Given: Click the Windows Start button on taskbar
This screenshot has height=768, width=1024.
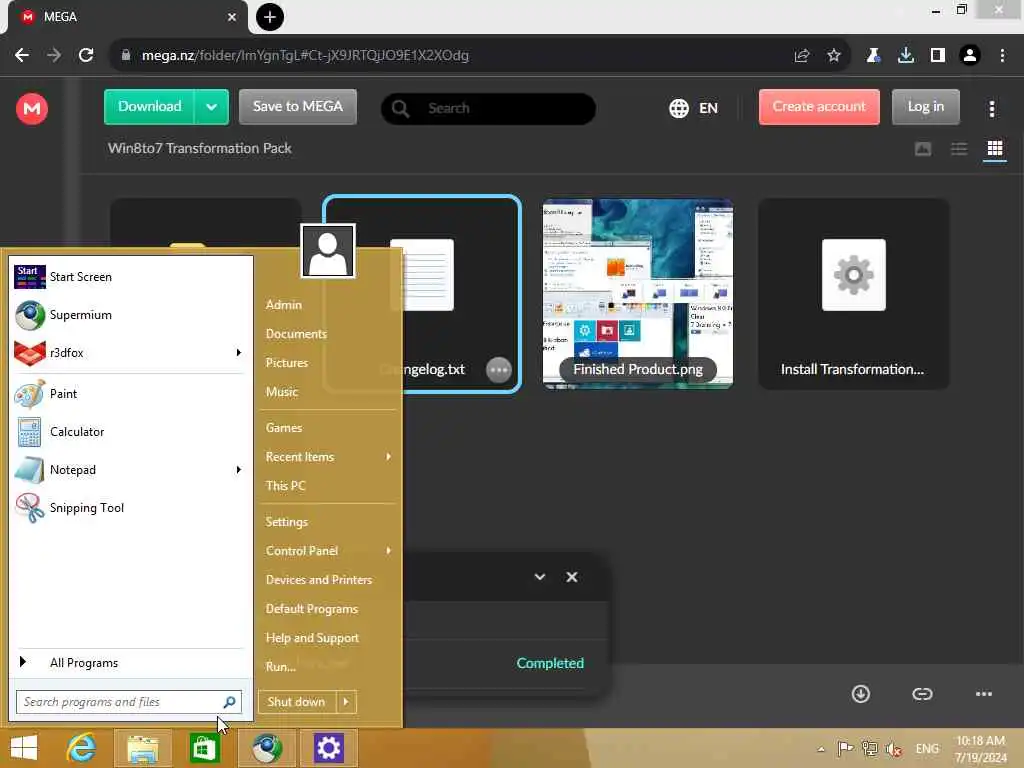Looking at the screenshot, I should pyautogui.click(x=24, y=748).
